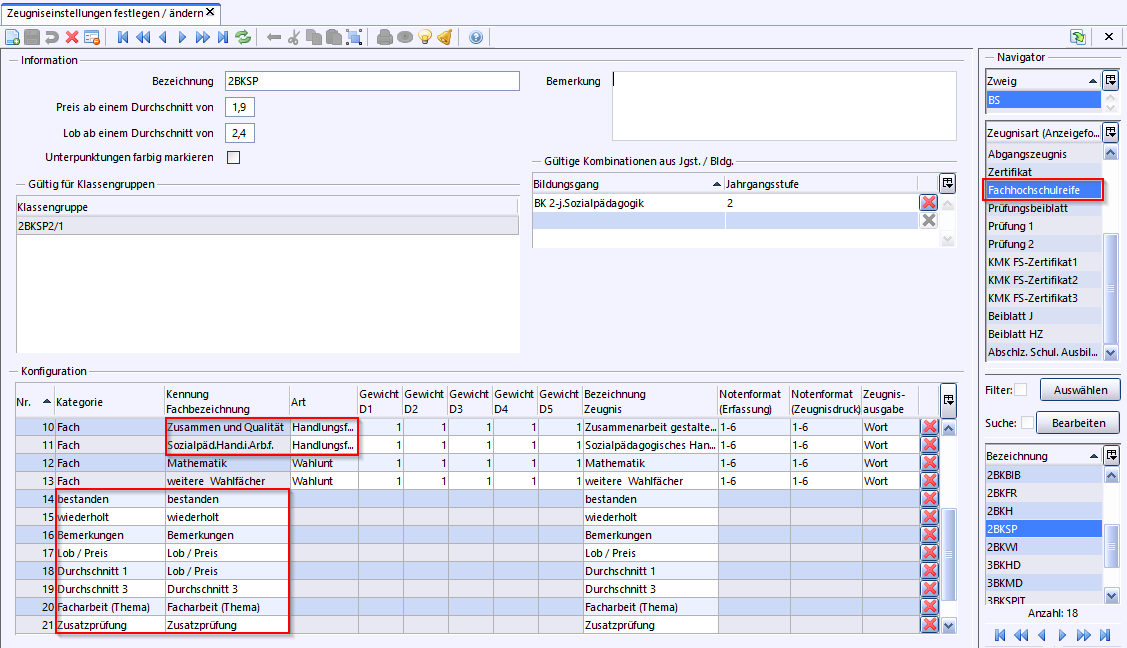Image resolution: width=1127 pixels, height=648 pixels.
Task: Open column chooser of Konfiguration table
Action: point(948,400)
